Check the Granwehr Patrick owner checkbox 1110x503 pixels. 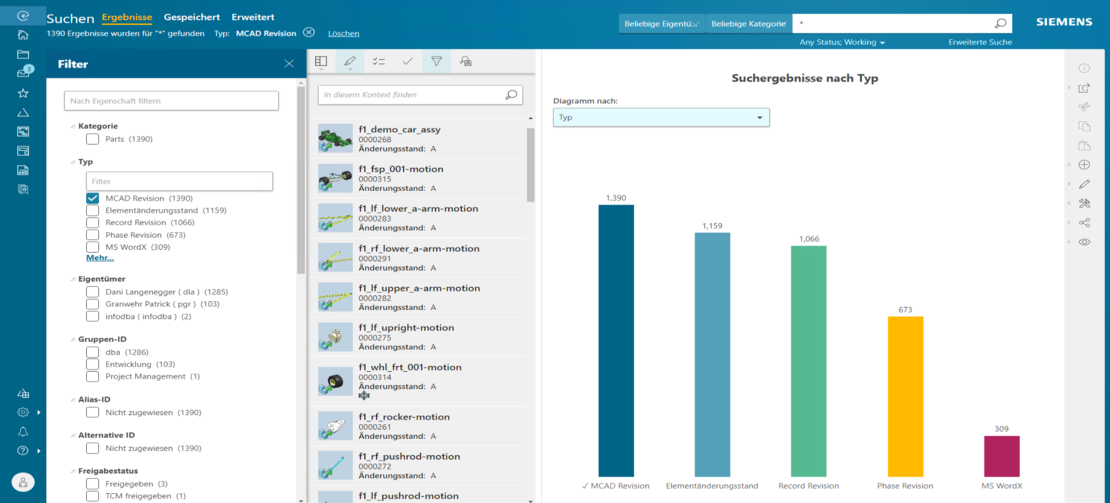pos(92,304)
